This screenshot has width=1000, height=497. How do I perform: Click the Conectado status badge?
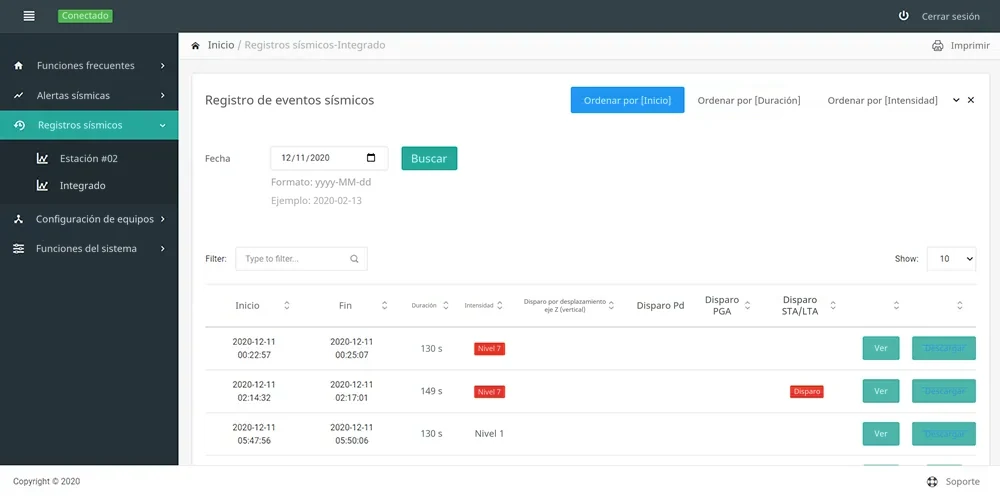click(85, 16)
